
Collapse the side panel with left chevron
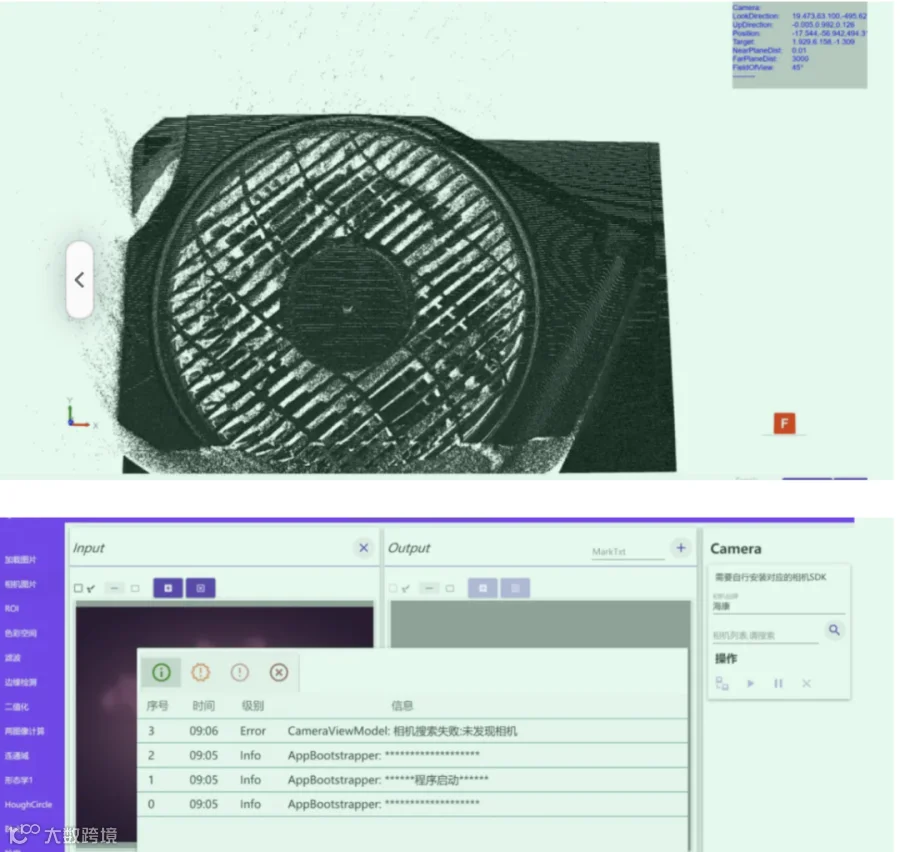click(x=80, y=280)
